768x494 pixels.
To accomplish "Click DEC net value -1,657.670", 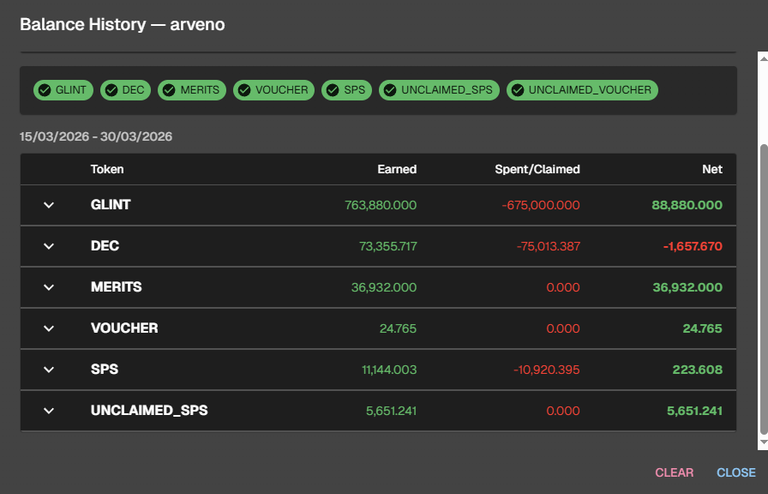I will click(693, 246).
